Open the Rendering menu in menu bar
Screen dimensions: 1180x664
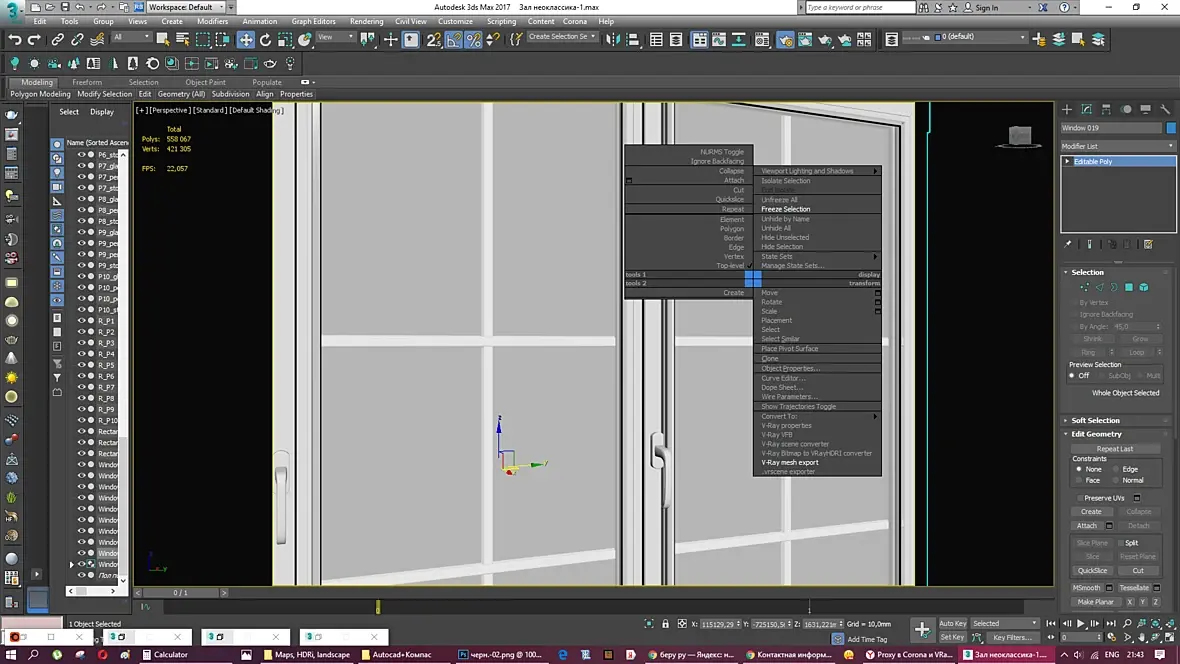tap(366, 21)
